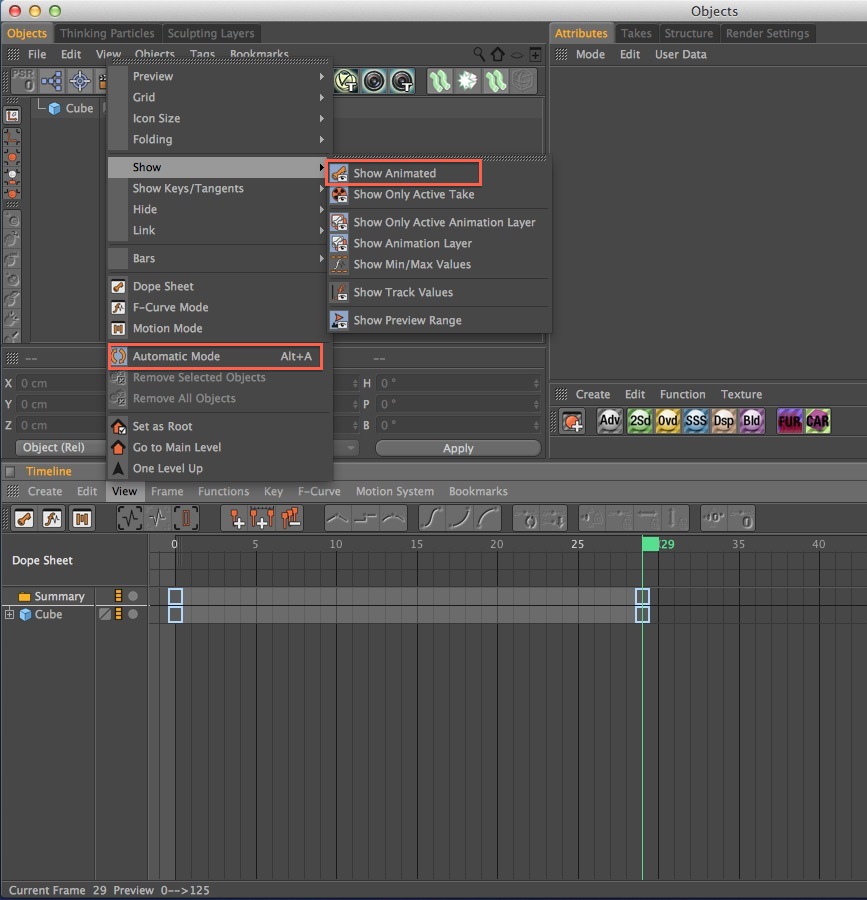The width and height of the screenshot is (867, 900).
Task: Click the search magnifier in Objects manager
Action: coord(479,54)
